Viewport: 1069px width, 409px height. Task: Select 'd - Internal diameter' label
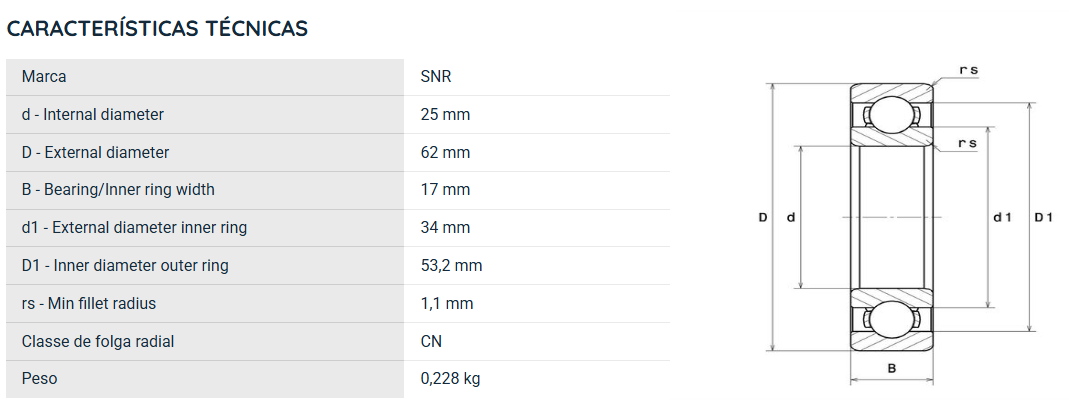93,115
